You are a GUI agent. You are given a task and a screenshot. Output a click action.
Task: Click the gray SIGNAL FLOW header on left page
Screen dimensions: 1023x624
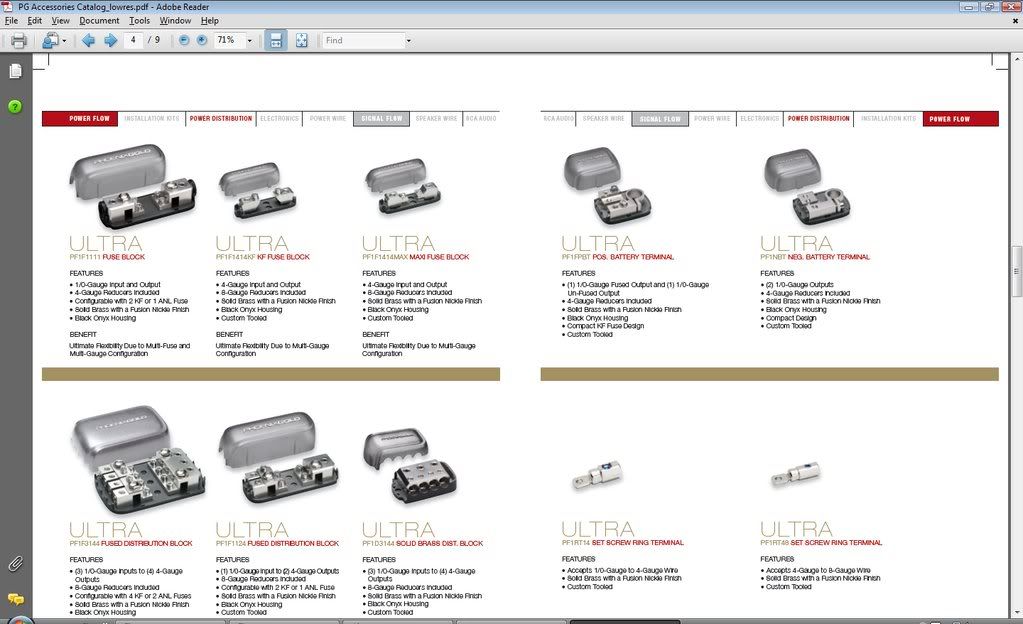pyautogui.click(x=382, y=119)
